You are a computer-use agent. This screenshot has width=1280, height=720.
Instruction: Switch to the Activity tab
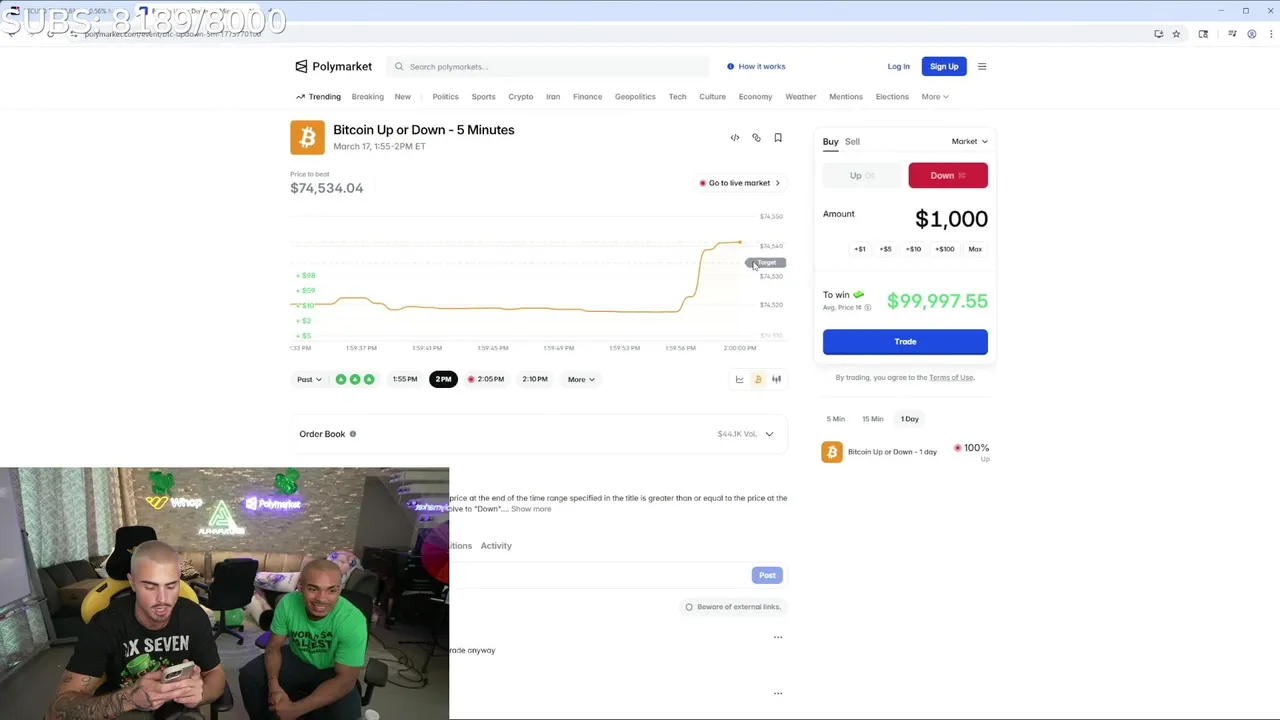click(496, 546)
